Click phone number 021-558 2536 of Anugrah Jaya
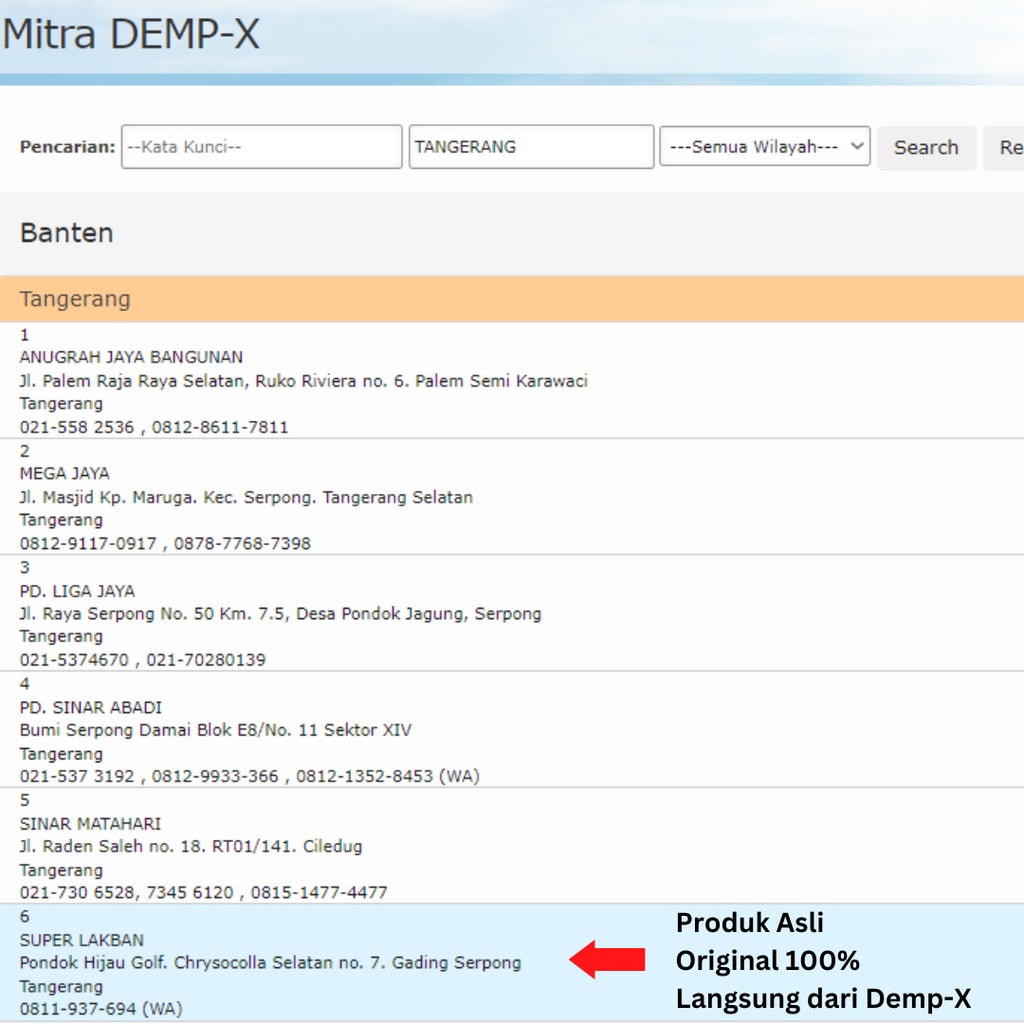Viewport: 1024px width, 1024px height. 78,427
